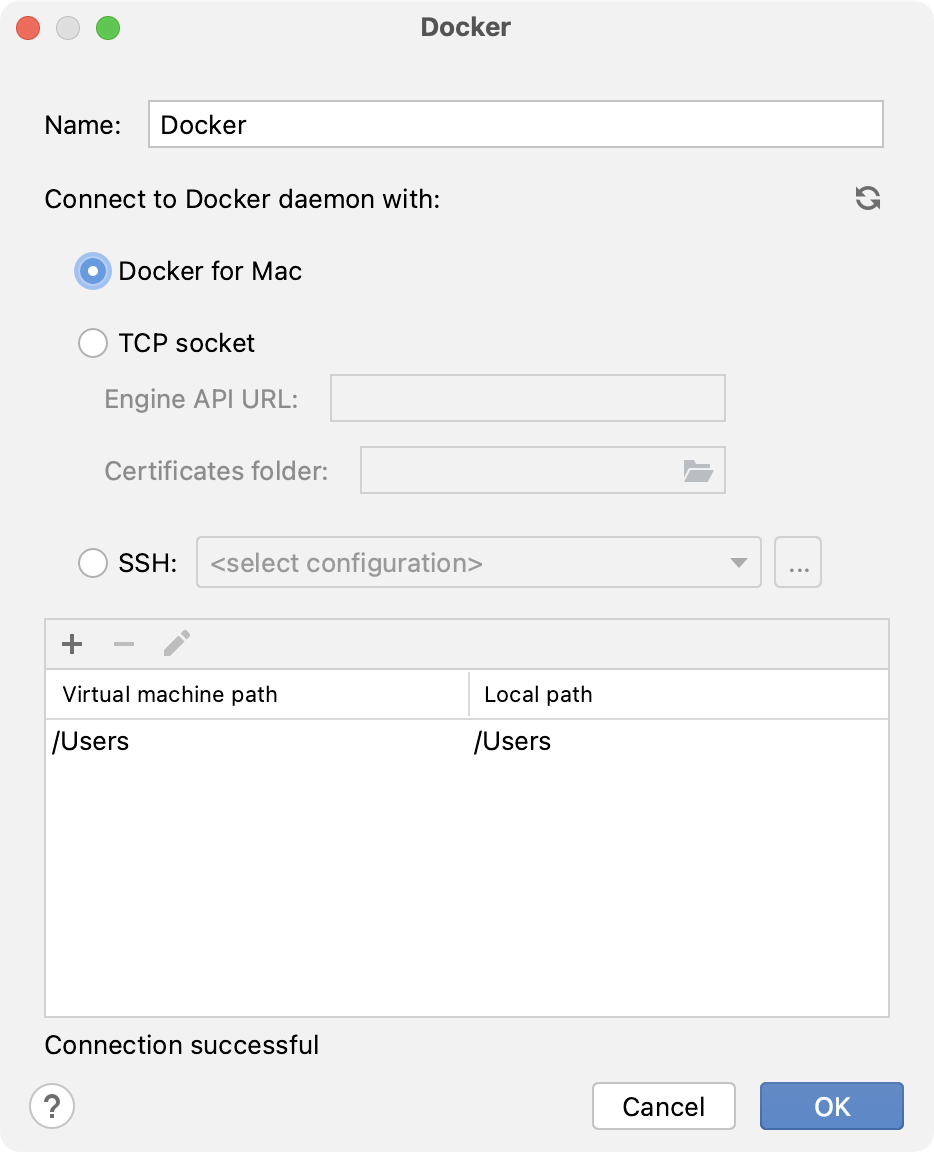Image resolution: width=934 pixels, height=1152 pixels.
Task: Edit the path mapping with the pencil icon
Action: click(176, 644)
